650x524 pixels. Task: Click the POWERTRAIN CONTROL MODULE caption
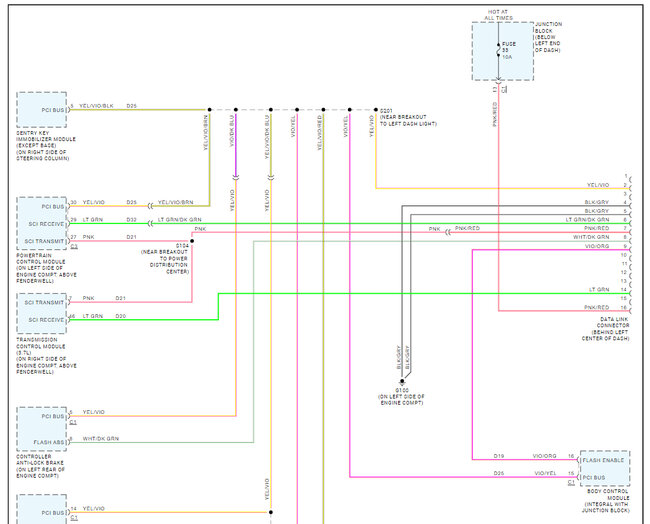tap(46, 268)
